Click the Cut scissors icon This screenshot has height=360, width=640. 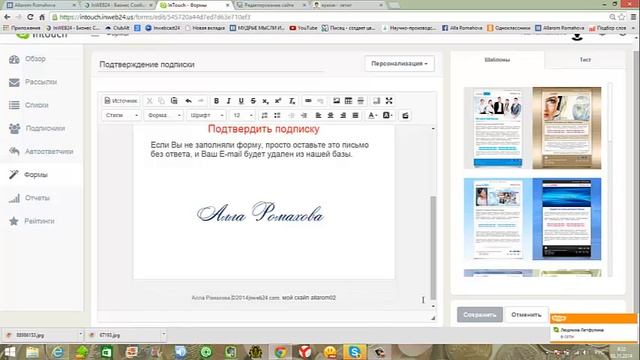[149, 101]
